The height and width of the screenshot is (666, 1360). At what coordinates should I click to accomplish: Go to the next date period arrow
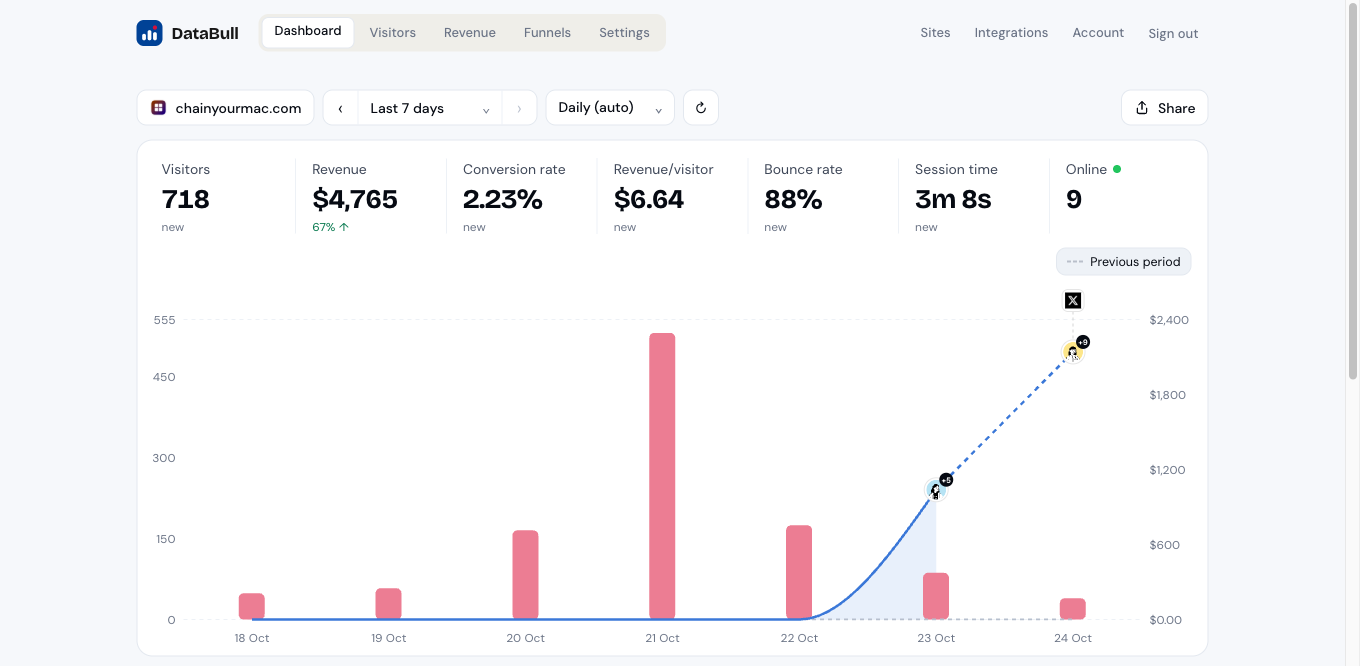click(x=519, y=108)
